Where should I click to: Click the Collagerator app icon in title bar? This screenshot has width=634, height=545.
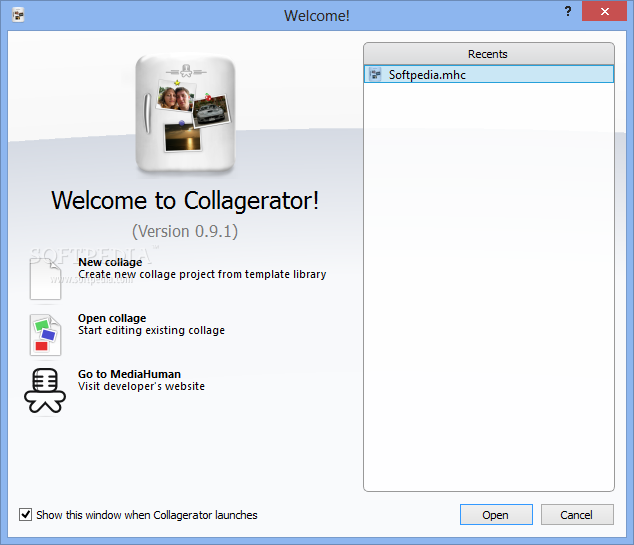click(18, 15)
